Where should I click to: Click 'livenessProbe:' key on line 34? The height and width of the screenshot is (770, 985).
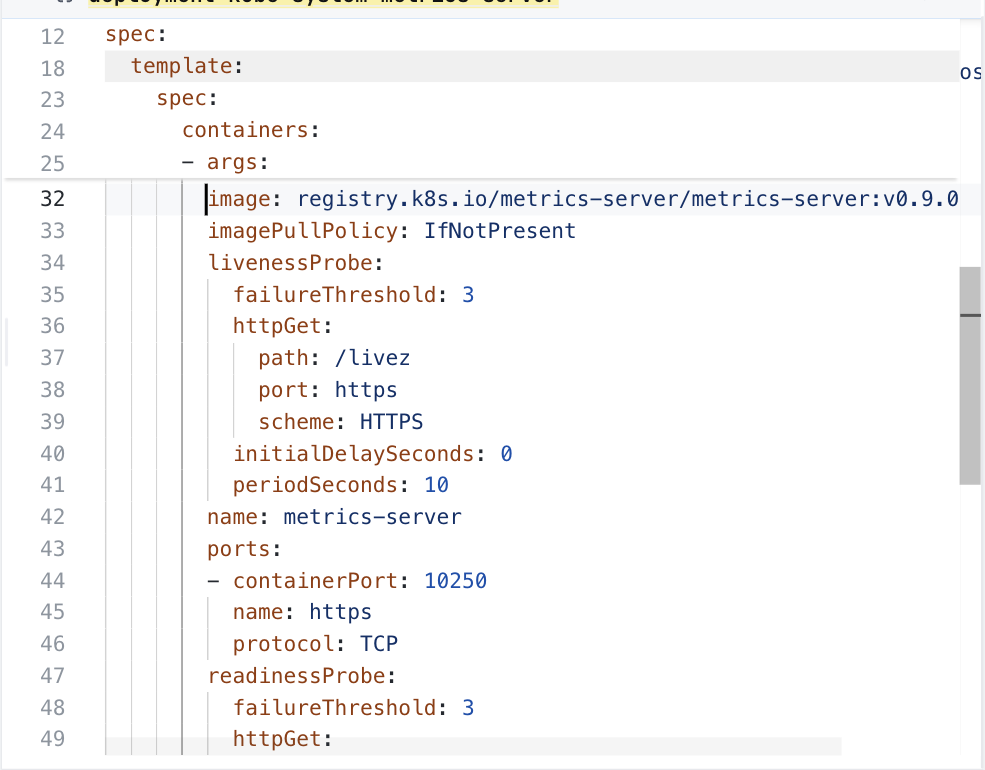click(x=295, y=263)
